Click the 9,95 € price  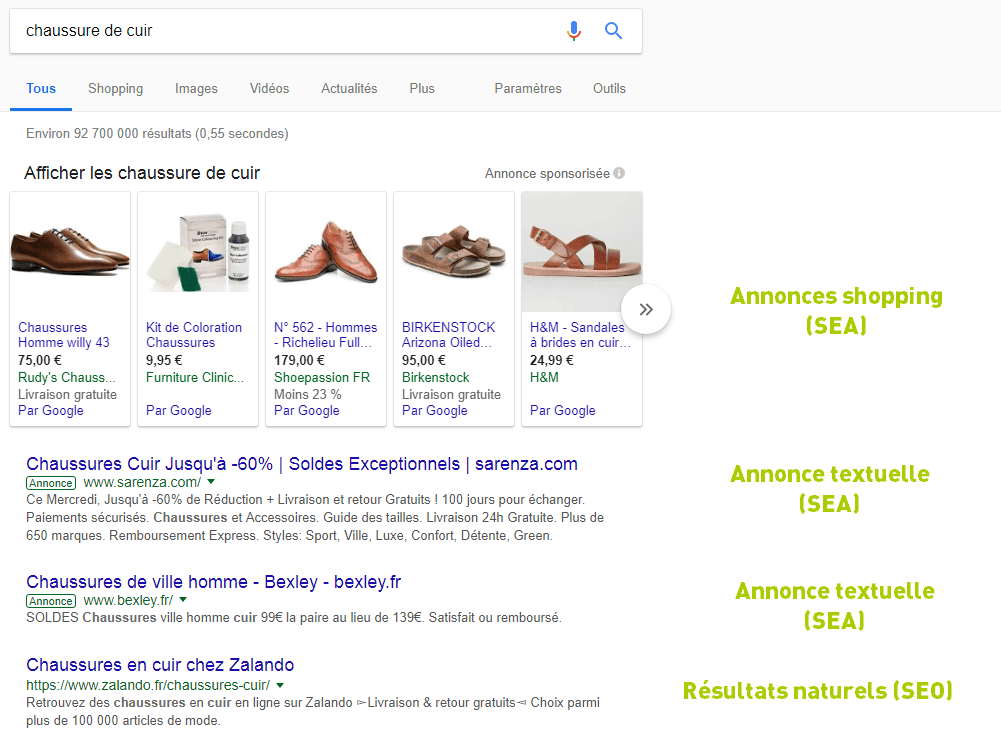point(164,360)
